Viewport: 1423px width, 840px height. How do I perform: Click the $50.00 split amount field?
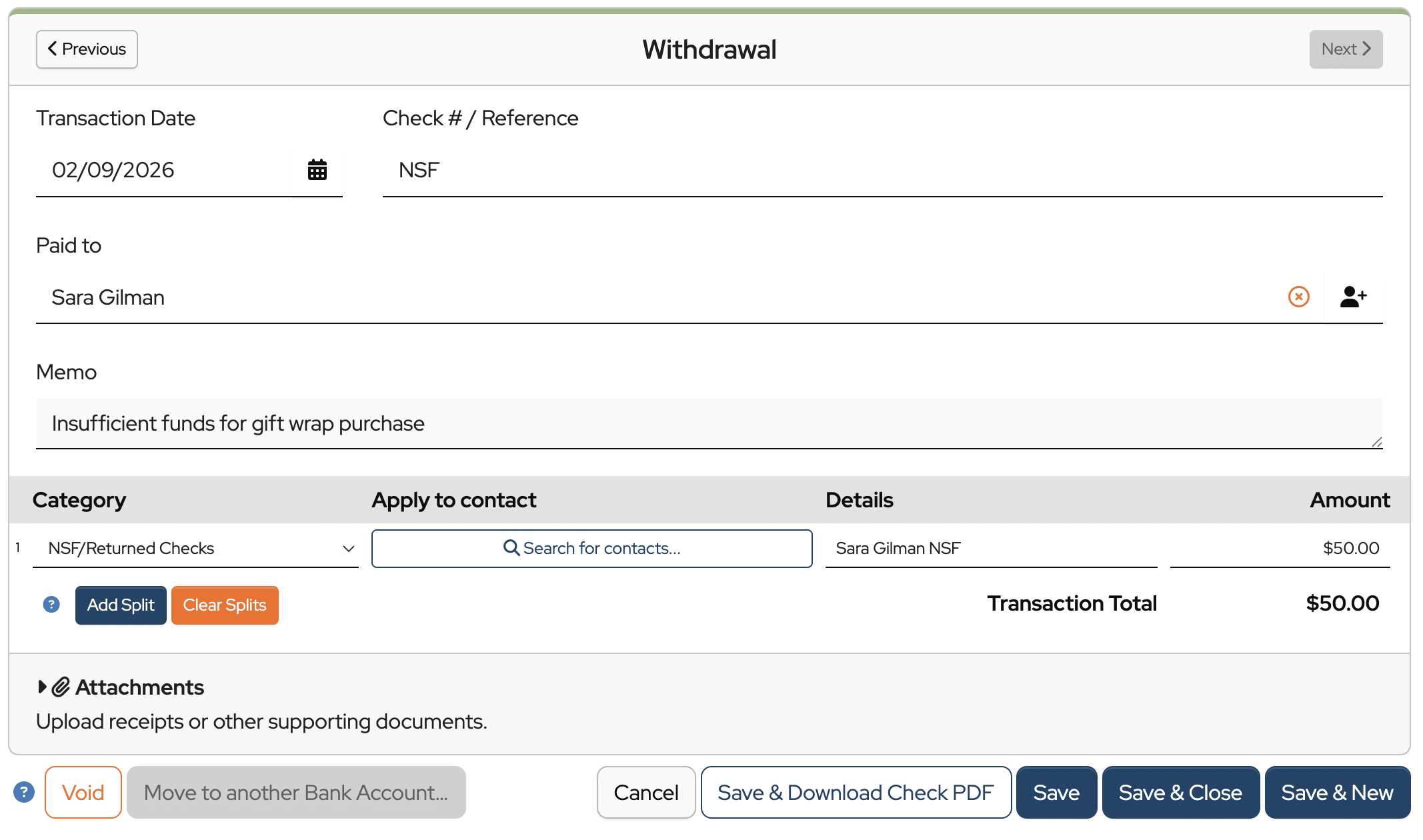(x=1280, y=548)
